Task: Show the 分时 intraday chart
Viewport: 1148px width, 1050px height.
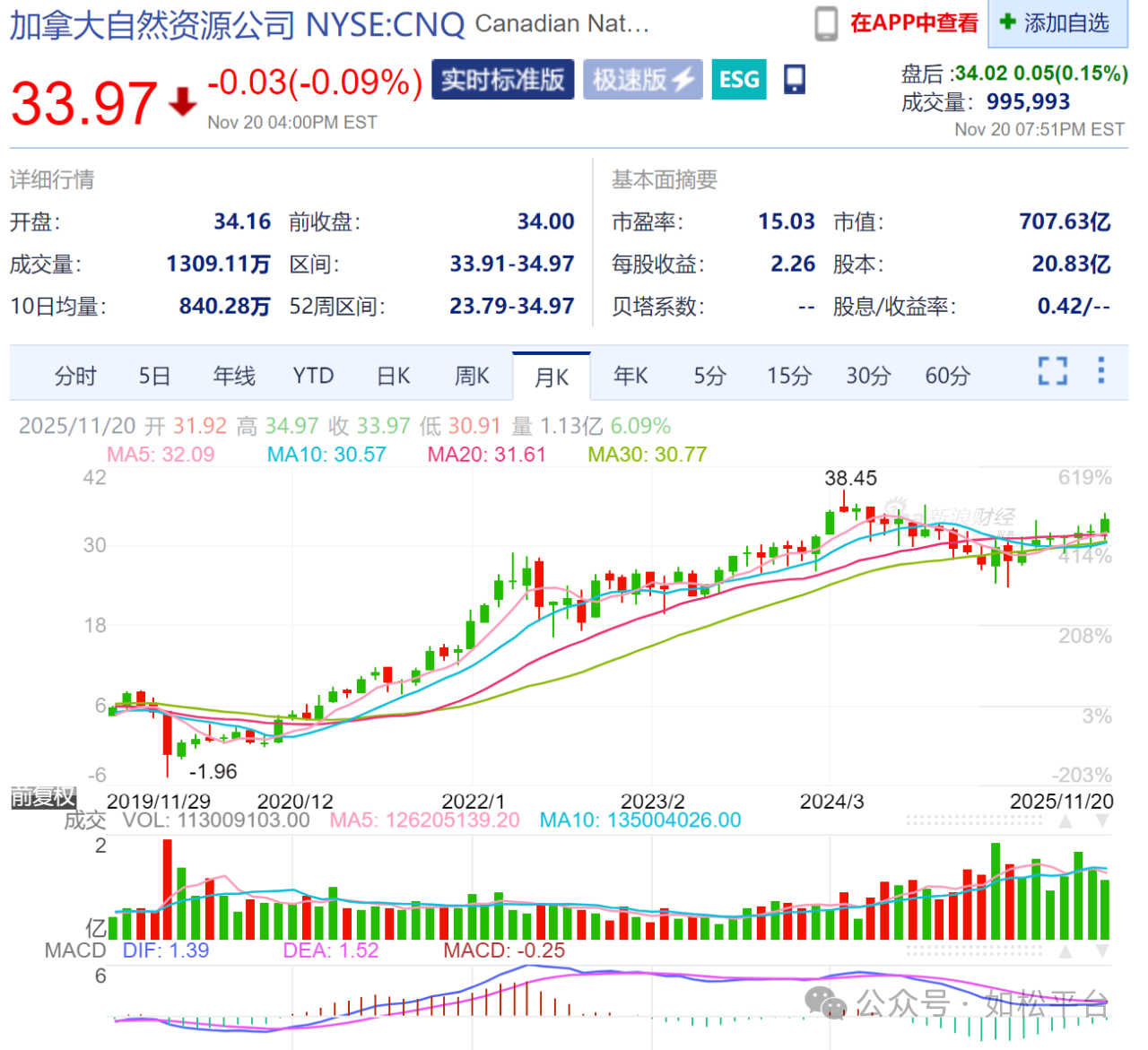Action: click(75, 376)
